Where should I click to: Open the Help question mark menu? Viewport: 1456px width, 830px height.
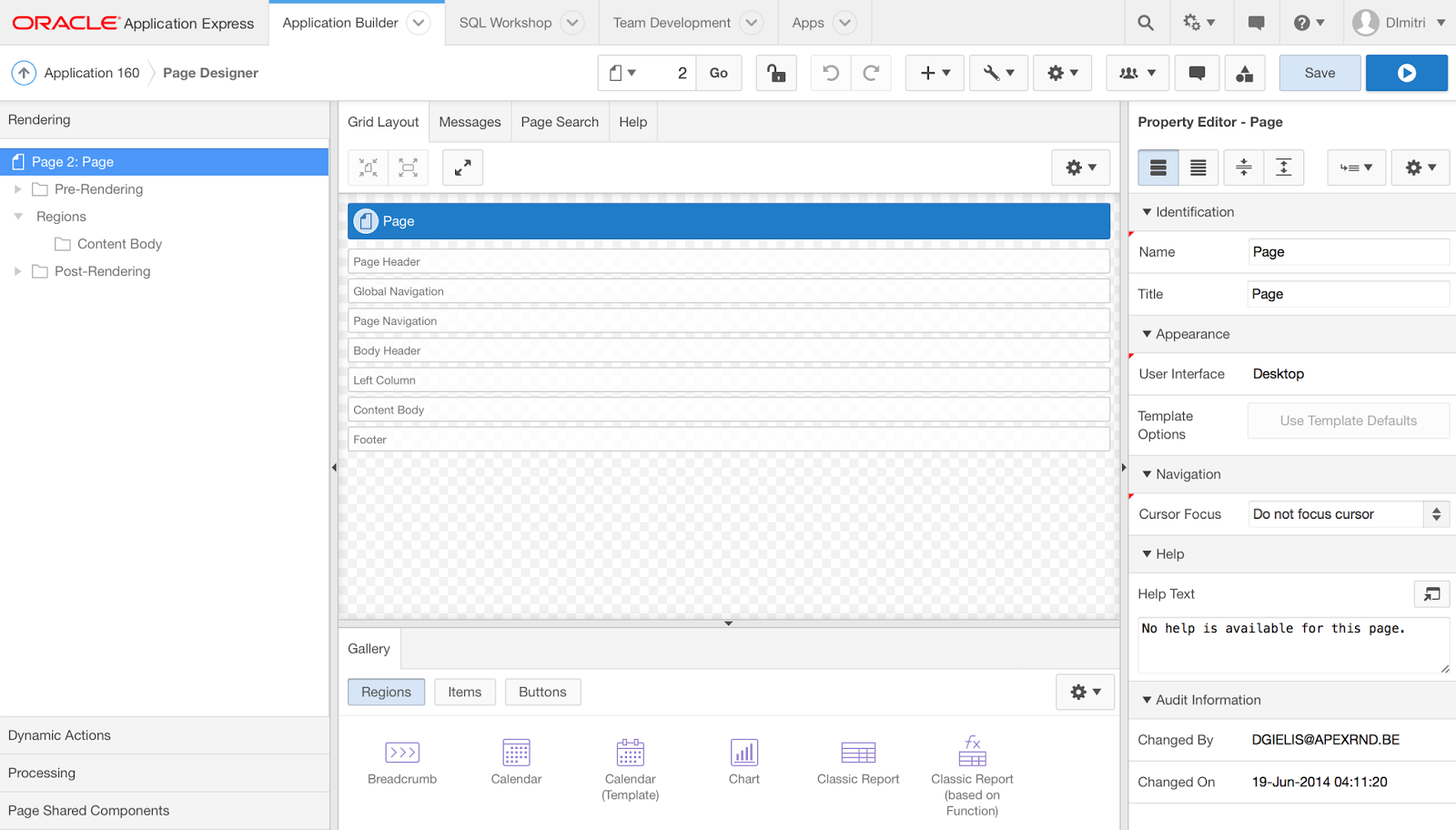1309,23
